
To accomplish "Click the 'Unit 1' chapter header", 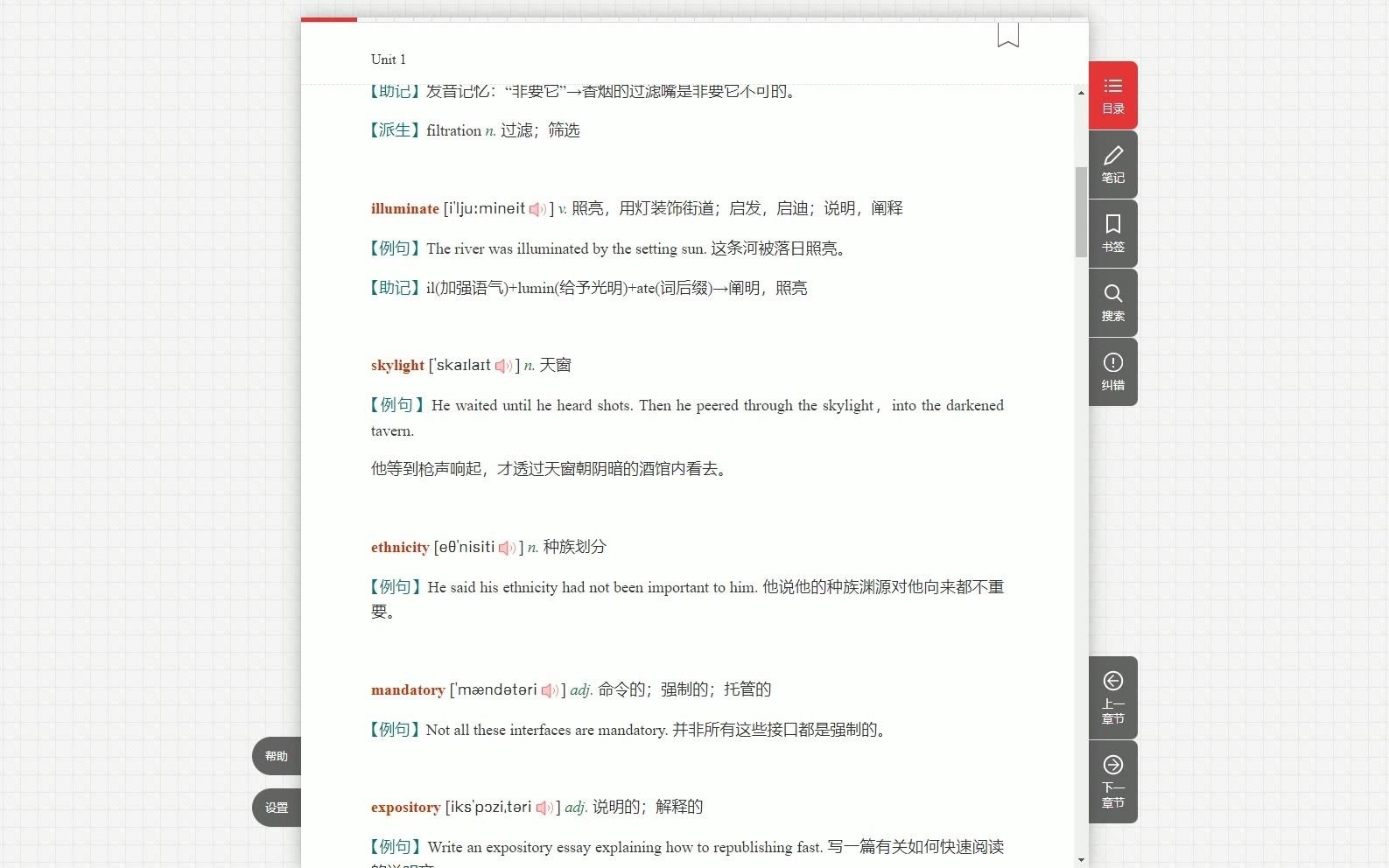I will pyautogui.click(x=388, y=59).
